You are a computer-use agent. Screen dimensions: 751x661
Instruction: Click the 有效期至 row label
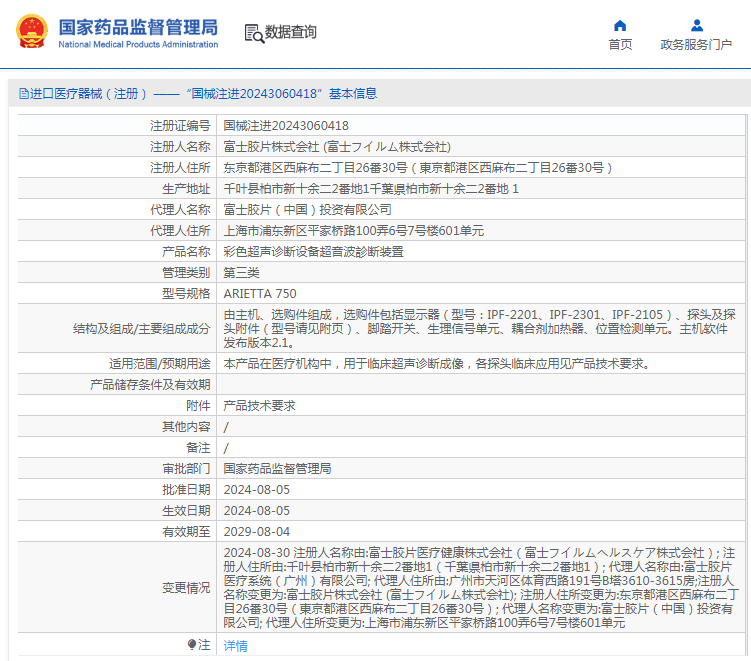point(186,532)
